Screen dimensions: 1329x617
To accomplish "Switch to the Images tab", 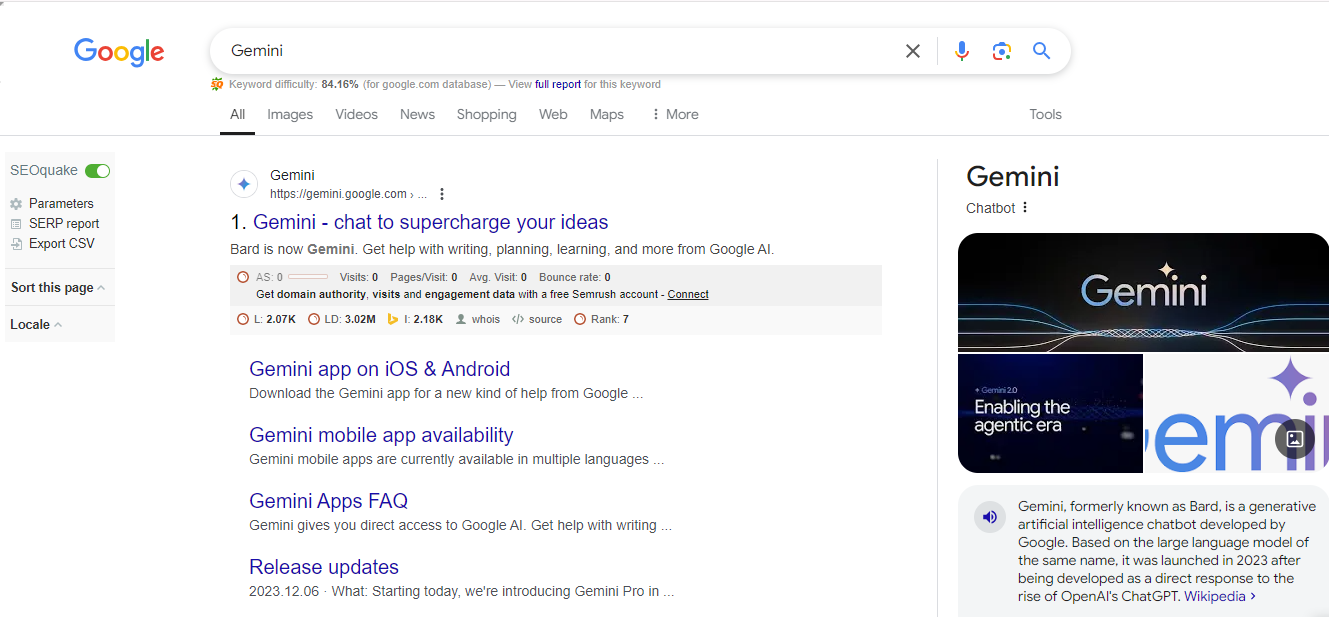I will pyautogui.click(x=290, y=114).
